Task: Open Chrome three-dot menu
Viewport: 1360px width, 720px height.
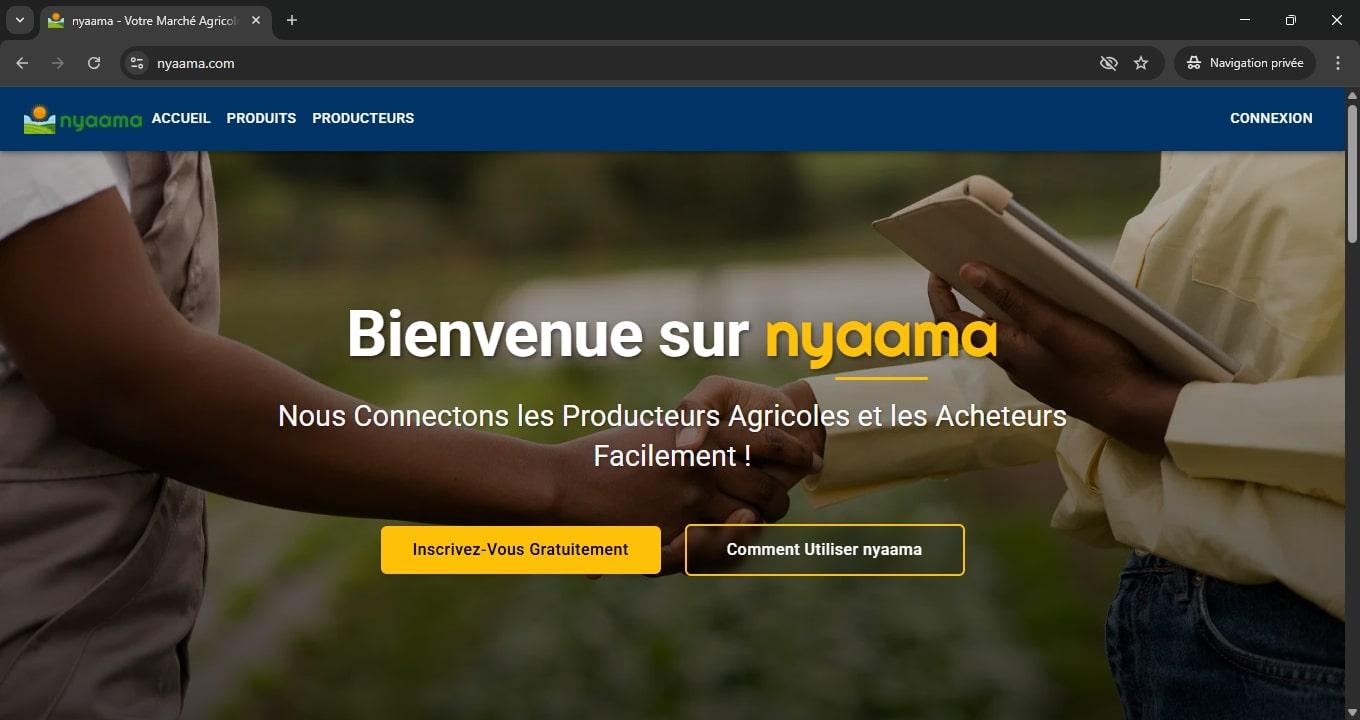Action: click(x=1338, y=63)
